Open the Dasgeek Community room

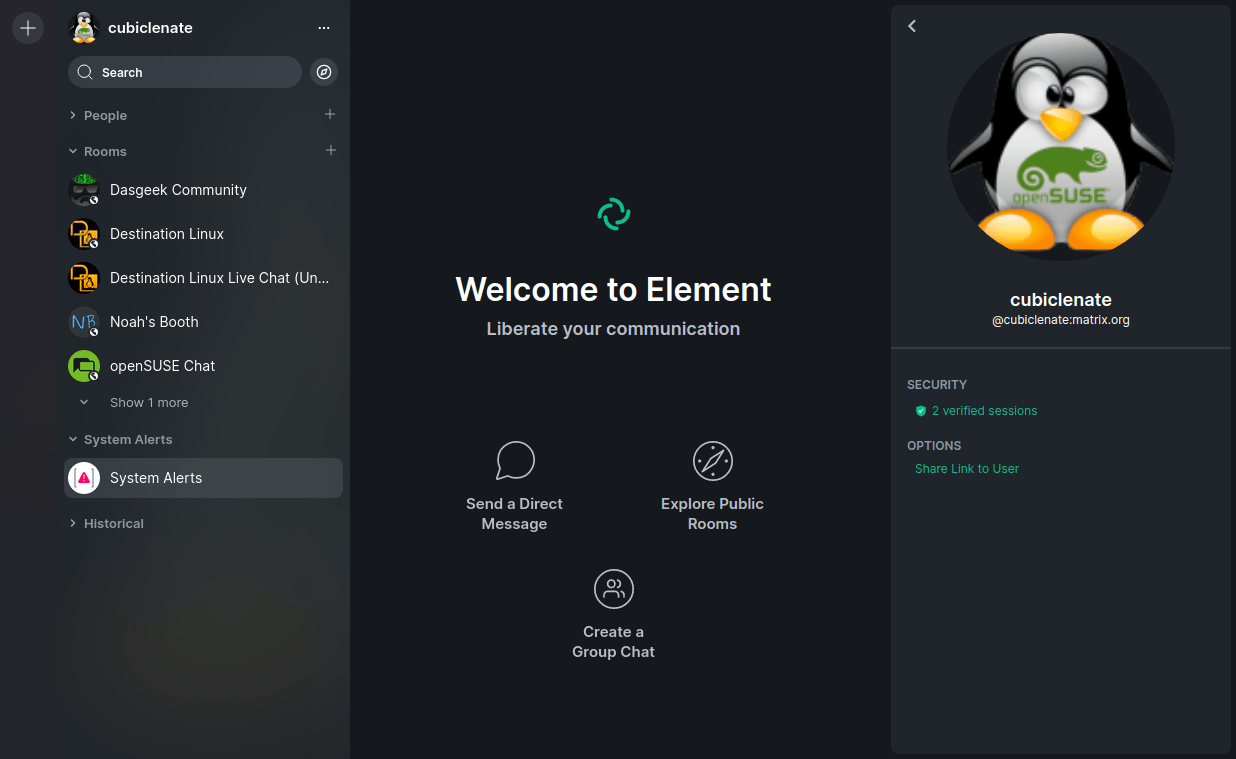tap(203, 190)
